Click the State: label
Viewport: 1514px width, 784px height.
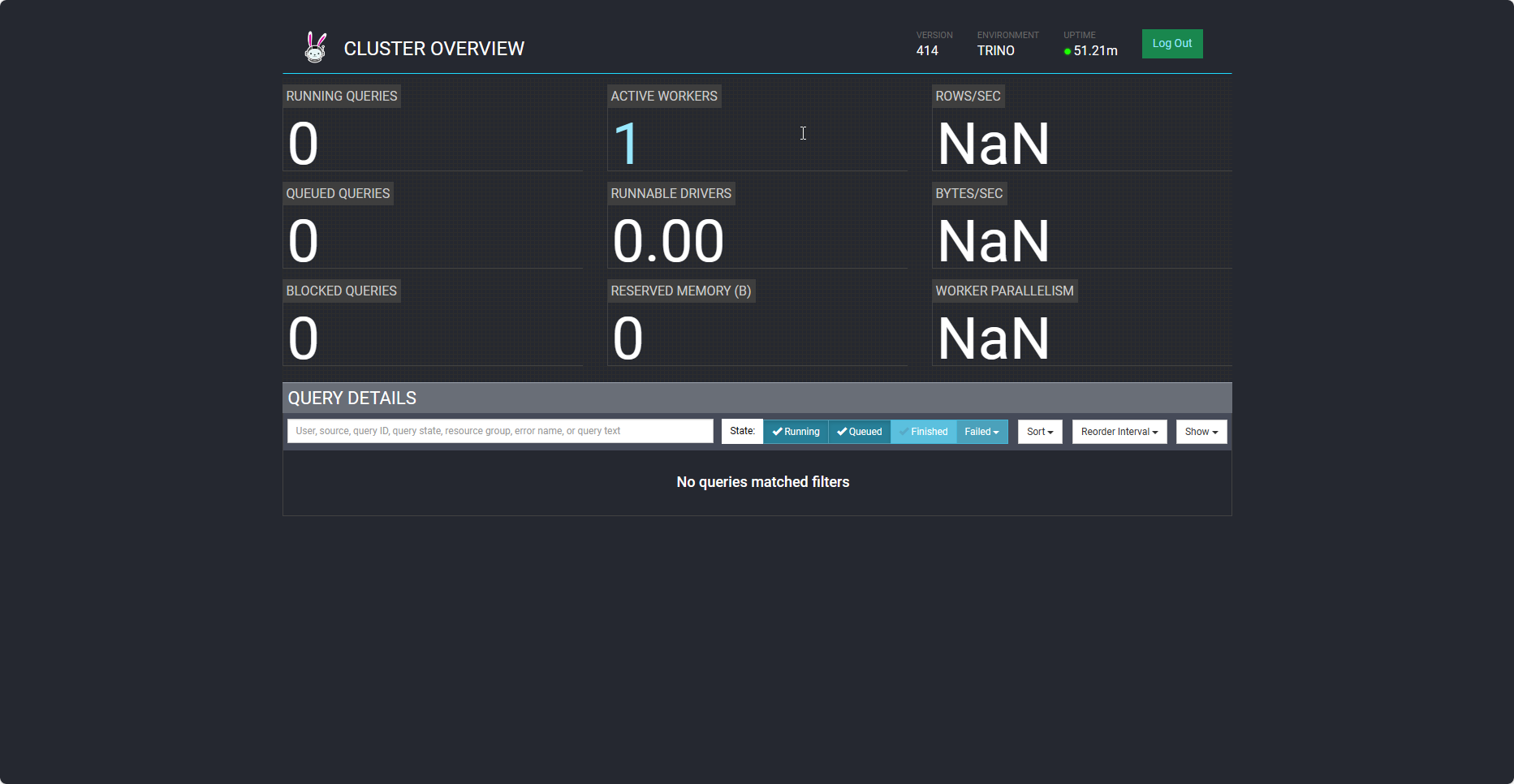[742, 431]
